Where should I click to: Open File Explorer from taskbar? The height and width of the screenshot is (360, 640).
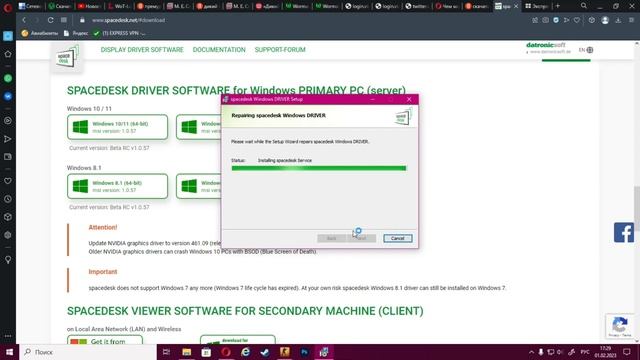click(187, 352)
